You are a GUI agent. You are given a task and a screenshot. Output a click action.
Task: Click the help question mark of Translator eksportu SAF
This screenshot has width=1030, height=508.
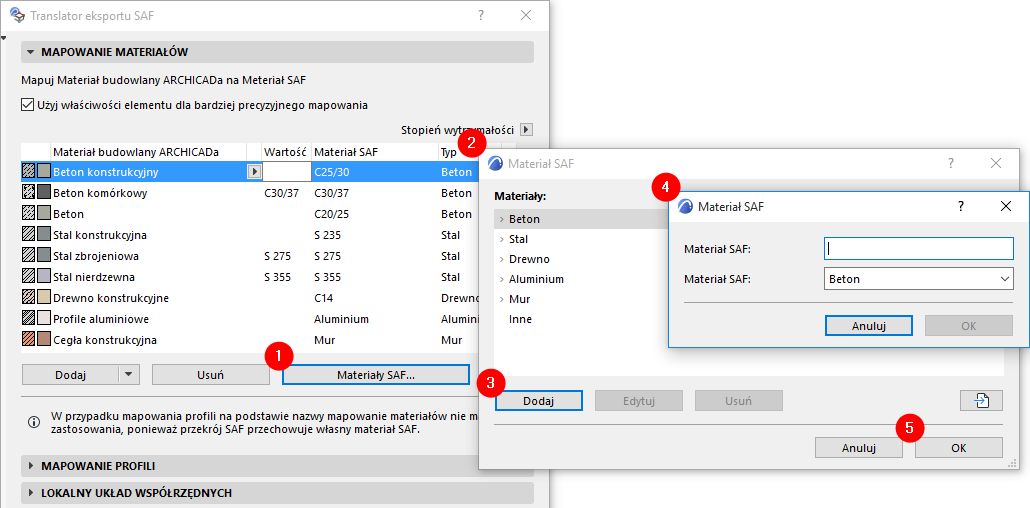coord(481,16)
